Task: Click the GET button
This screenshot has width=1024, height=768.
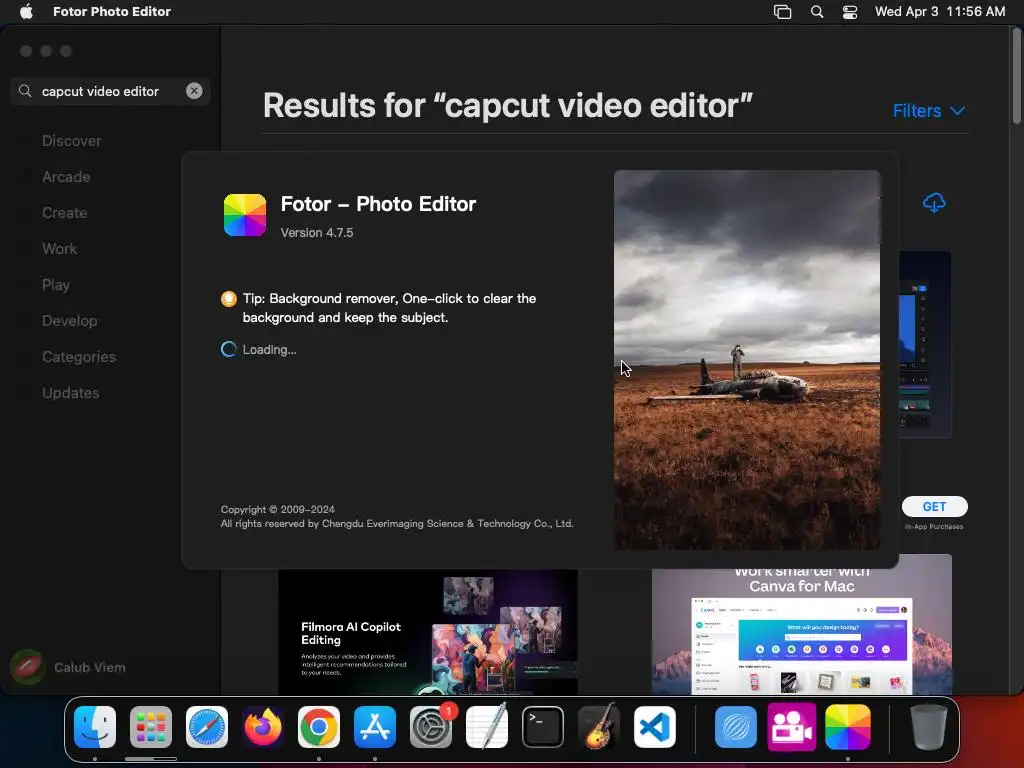Action: [935, 507]
